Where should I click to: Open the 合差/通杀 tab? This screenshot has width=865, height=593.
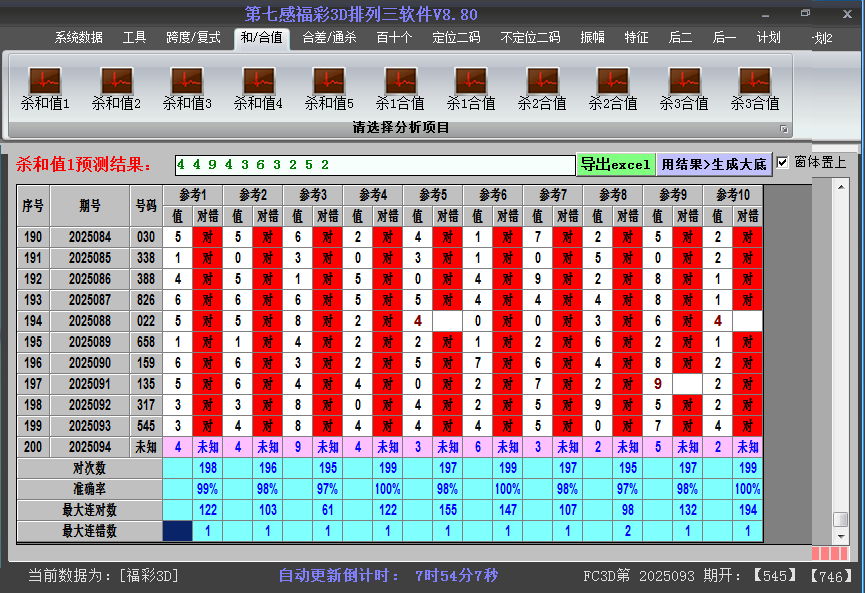point(329,38)
